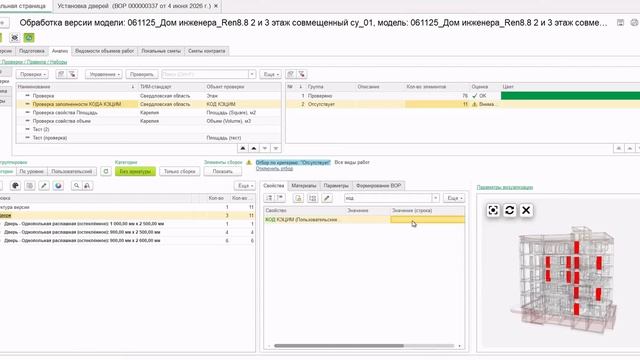Select grouping Пользовательский
This screenshot has width=640, height=360.
tap(72, 171)
